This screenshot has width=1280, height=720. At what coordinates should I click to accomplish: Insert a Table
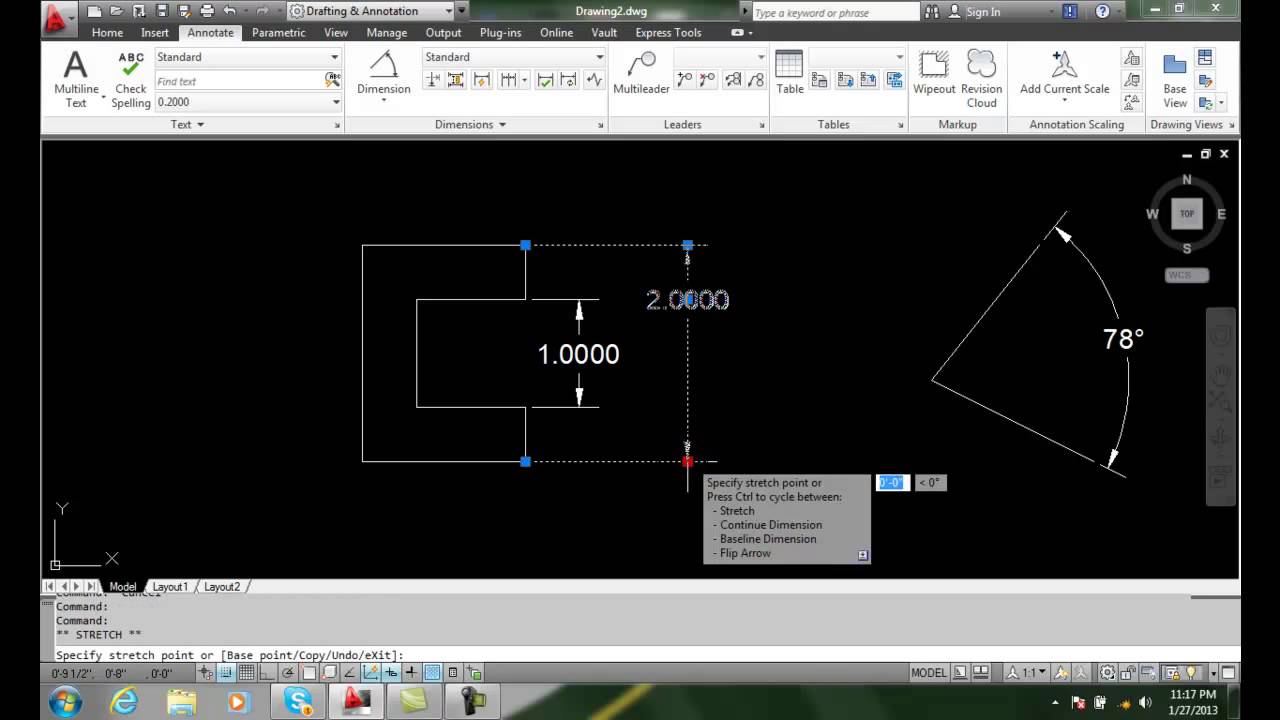[x=789, y=73]
